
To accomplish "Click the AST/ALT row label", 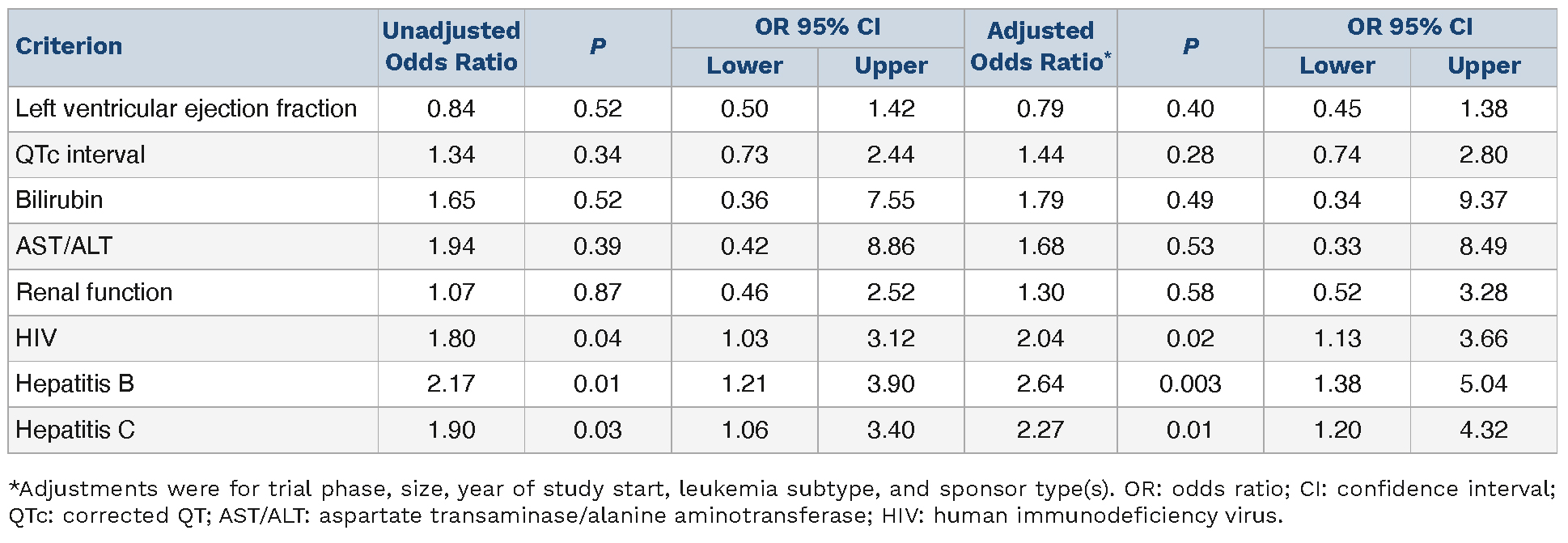I will (64, 246).
